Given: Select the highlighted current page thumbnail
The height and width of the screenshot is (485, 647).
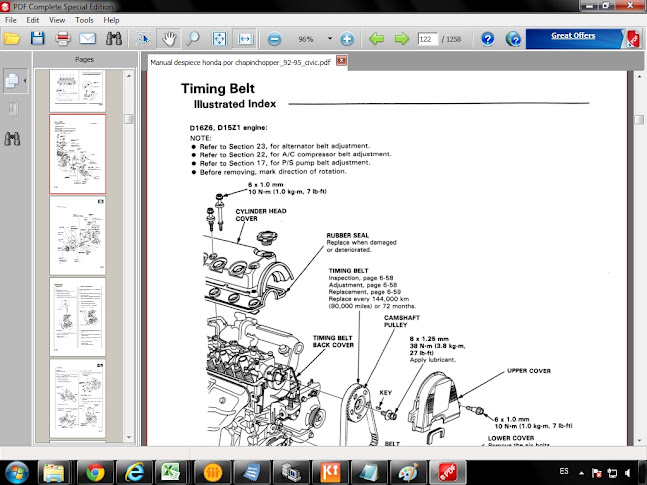Looking at the screenshot, I should (78, 154).
